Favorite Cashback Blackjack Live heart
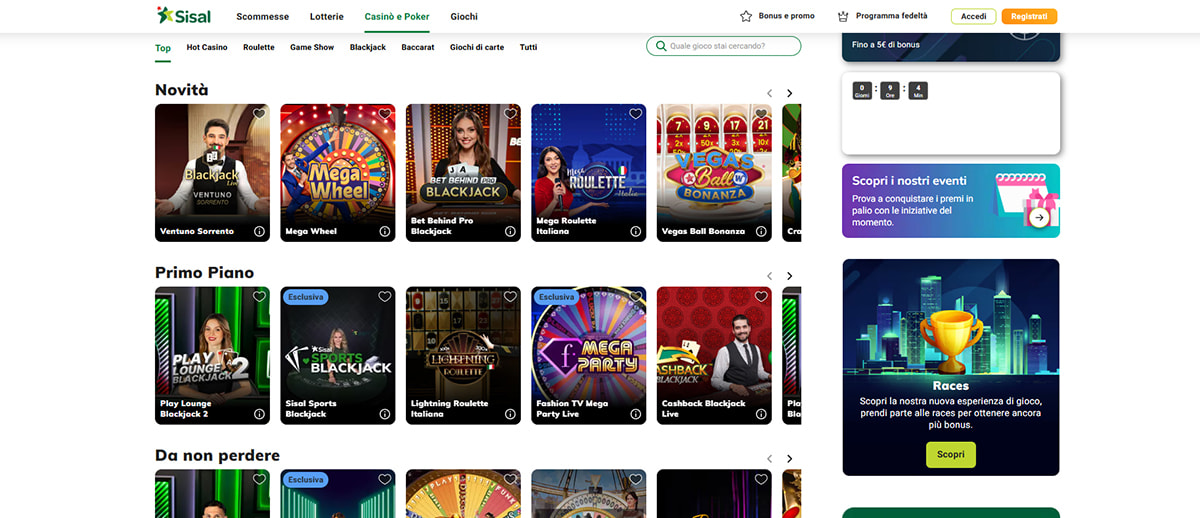 click(x=761, y=297)
